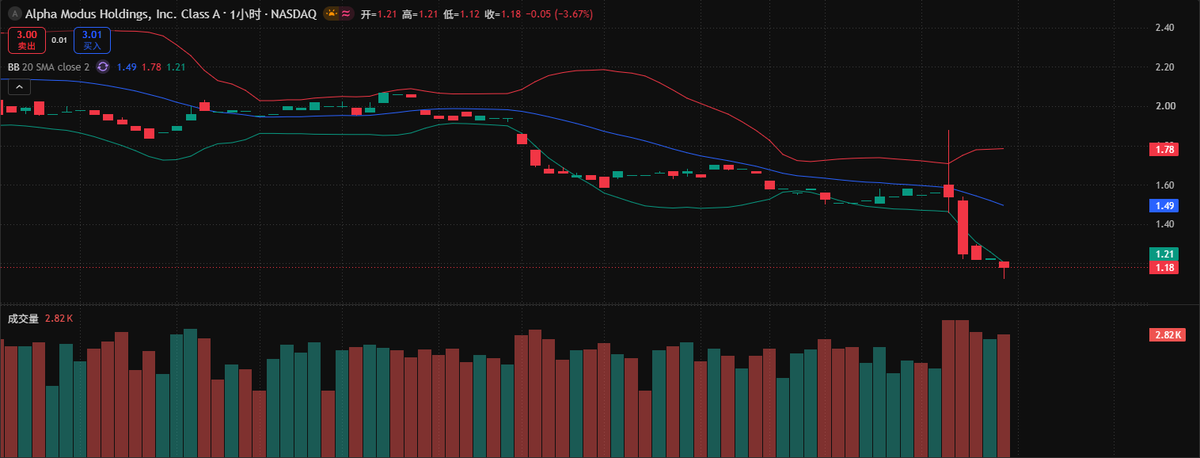Select the 成交量 volume indicator legend
1200x458 pixels.
pos(23,318)
